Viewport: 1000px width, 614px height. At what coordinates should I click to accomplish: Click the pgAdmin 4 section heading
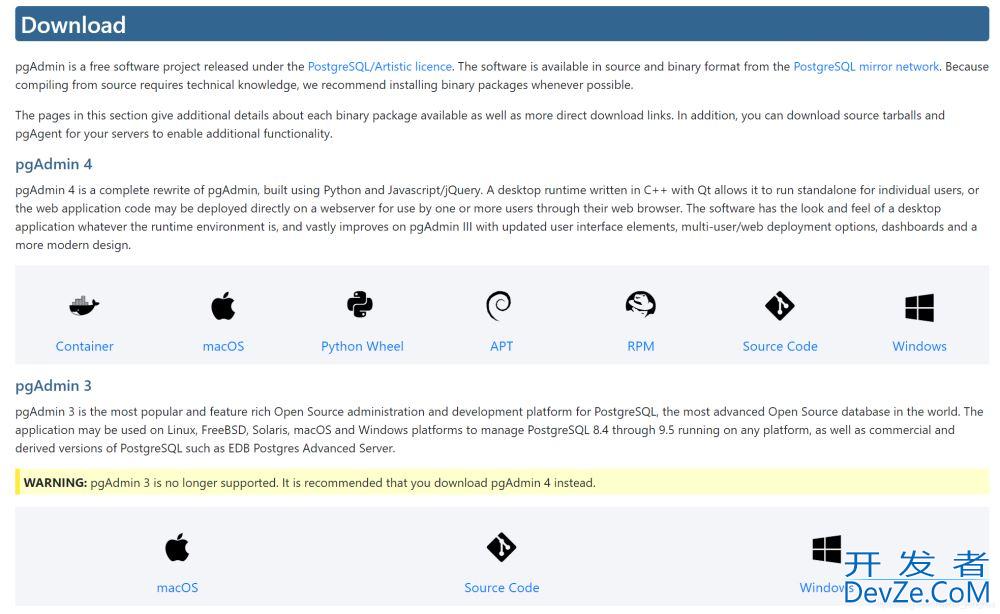(54, 164)
